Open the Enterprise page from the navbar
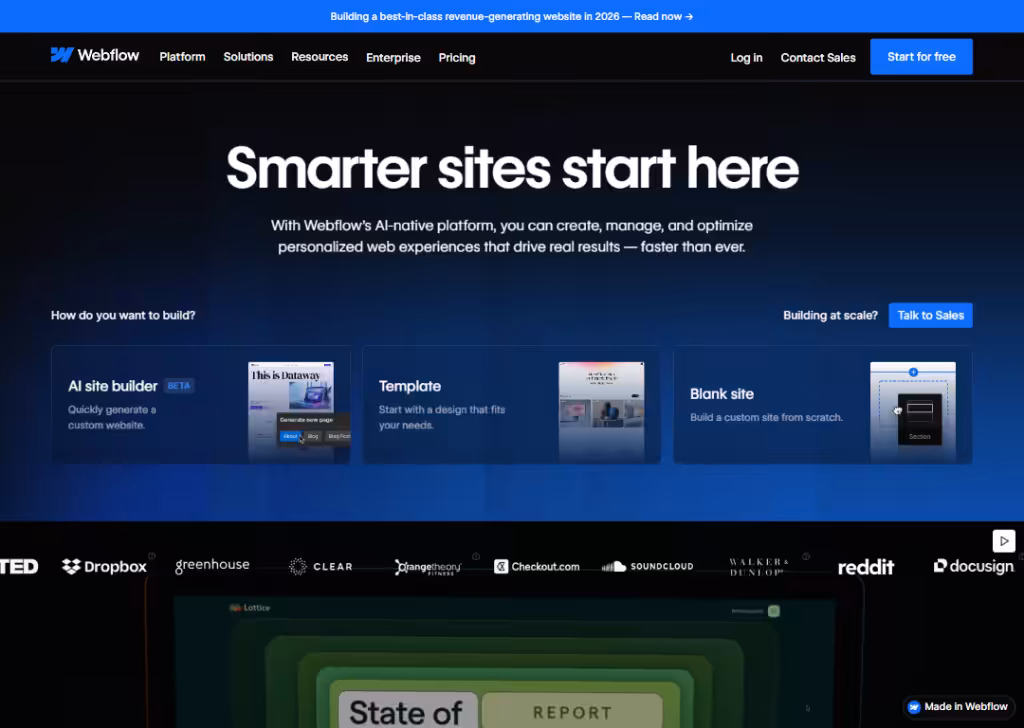1024x728 pixels. pos(393,57)
